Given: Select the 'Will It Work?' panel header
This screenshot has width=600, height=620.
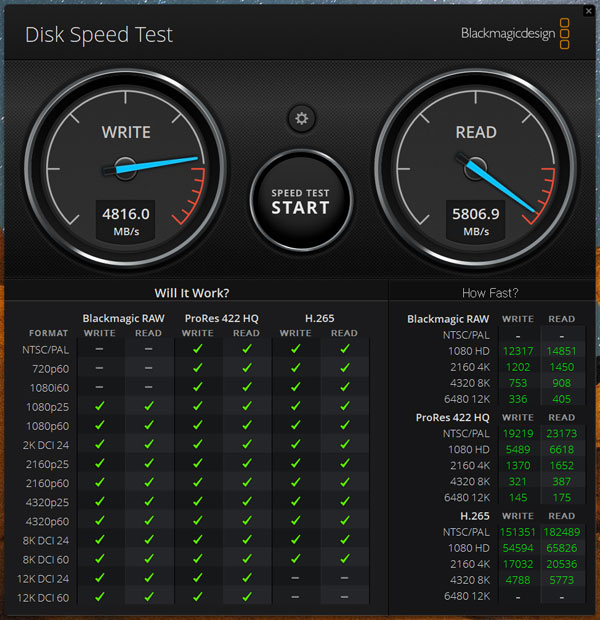Looking at the screenshot, I should coord(192,293).
